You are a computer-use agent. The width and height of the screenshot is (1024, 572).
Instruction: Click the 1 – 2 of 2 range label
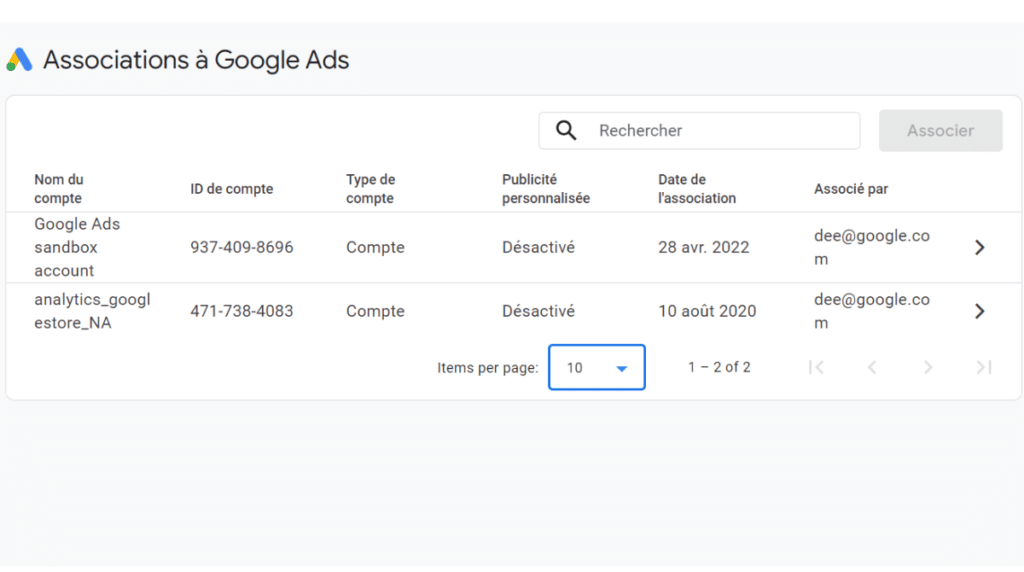(719, 367)
